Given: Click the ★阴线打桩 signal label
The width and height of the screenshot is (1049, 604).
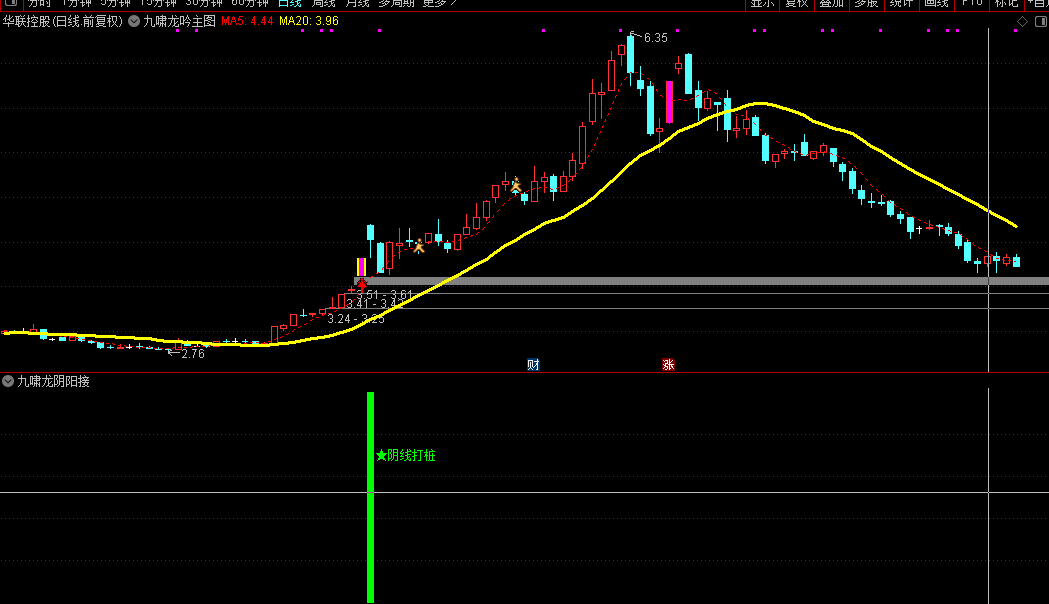Looking at the screenshot, I should [405, 456].
